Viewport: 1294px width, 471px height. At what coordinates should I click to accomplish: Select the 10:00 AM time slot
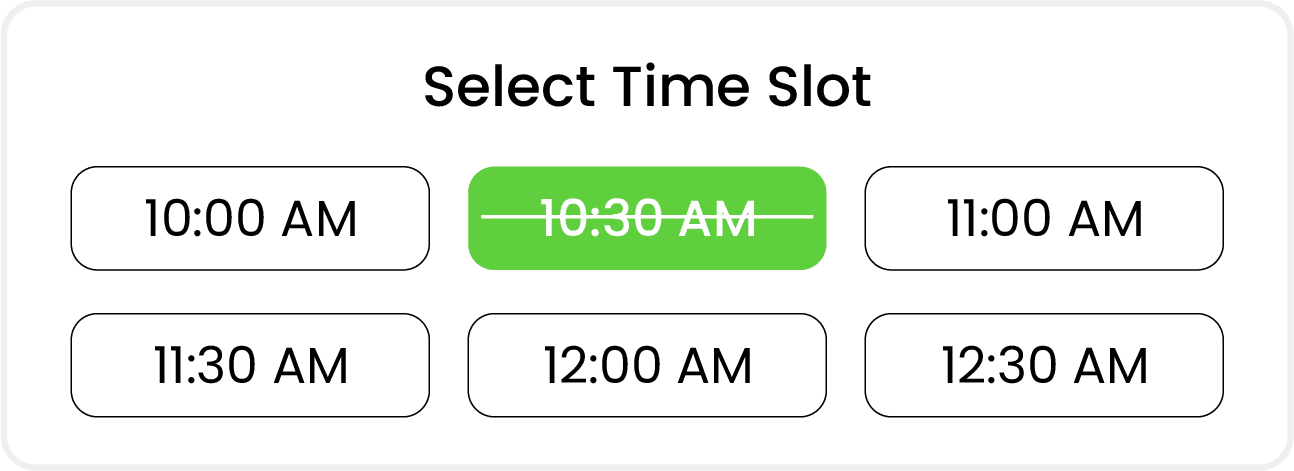250,218
